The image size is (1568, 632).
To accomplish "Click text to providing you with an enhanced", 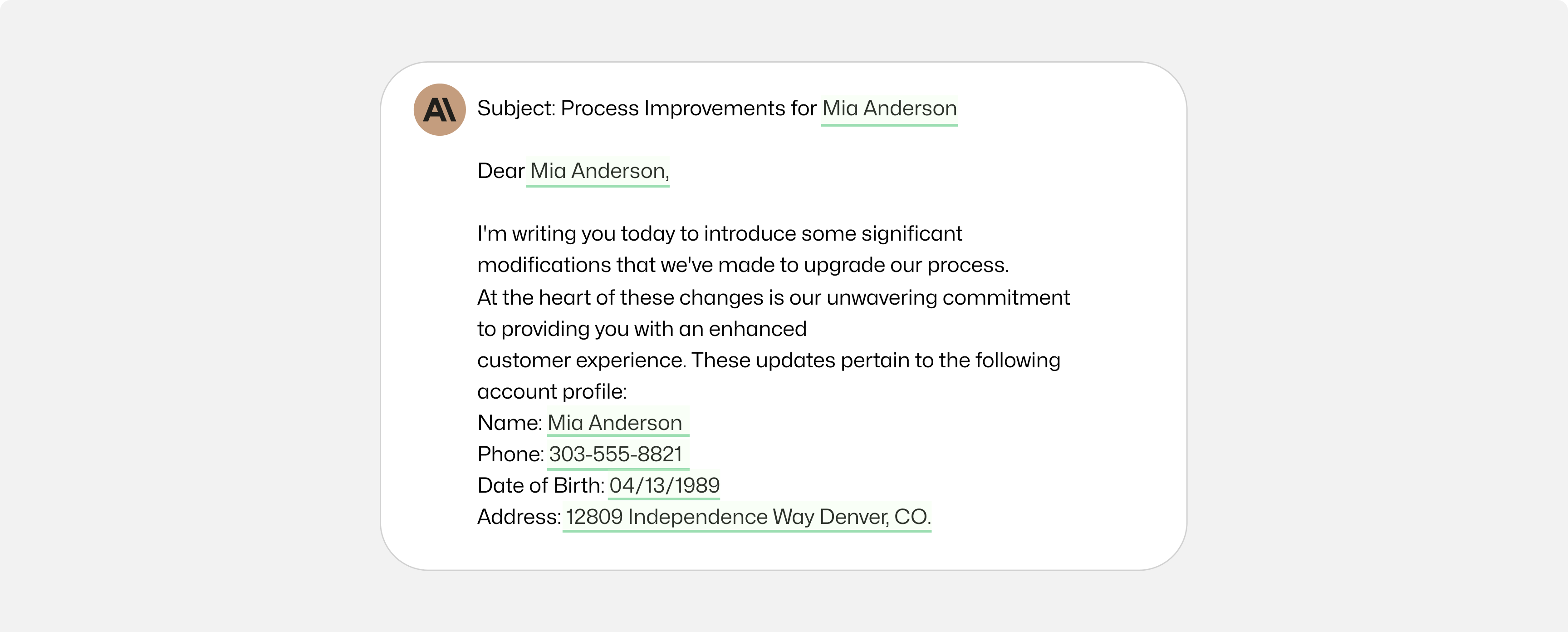I will pyautogui.click(x=642, y=330).
